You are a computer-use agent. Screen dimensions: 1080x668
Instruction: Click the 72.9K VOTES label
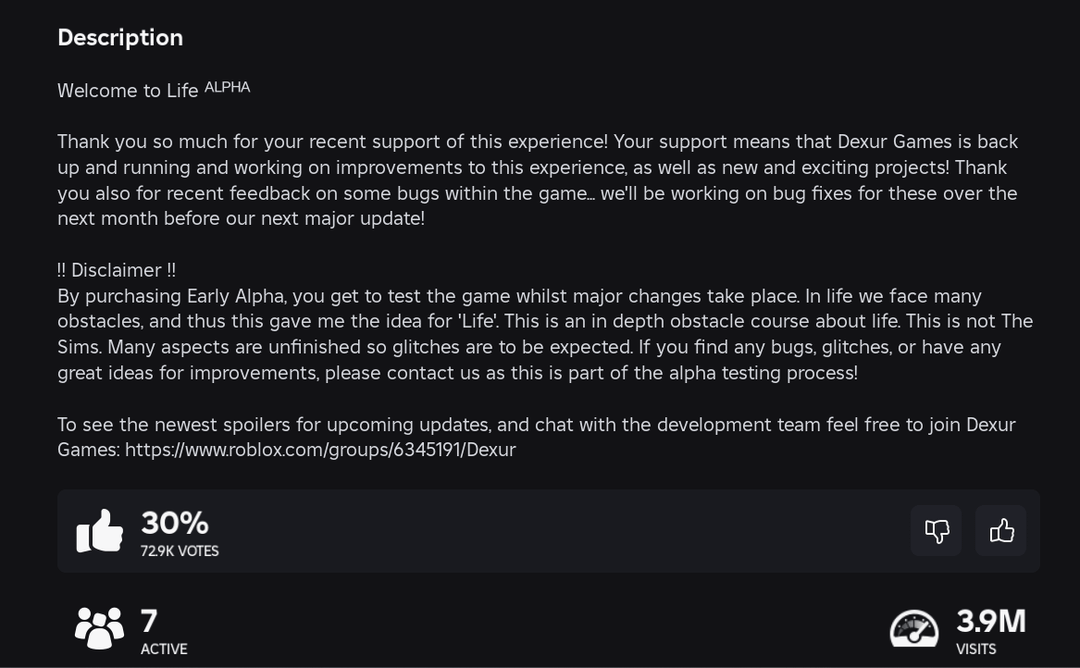pos(180,551)
